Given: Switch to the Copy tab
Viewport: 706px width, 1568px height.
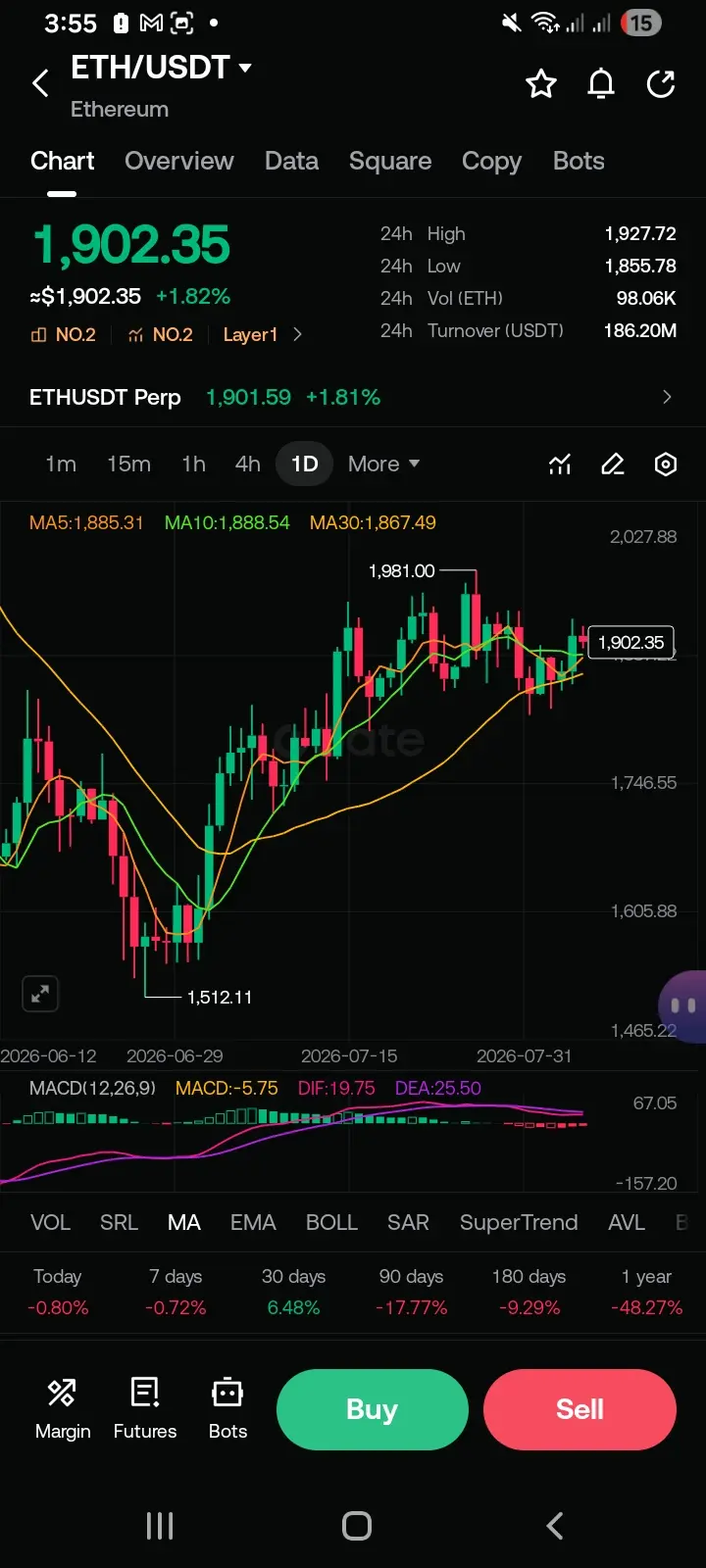Looking at the screenshot, I should coord(491,162).
